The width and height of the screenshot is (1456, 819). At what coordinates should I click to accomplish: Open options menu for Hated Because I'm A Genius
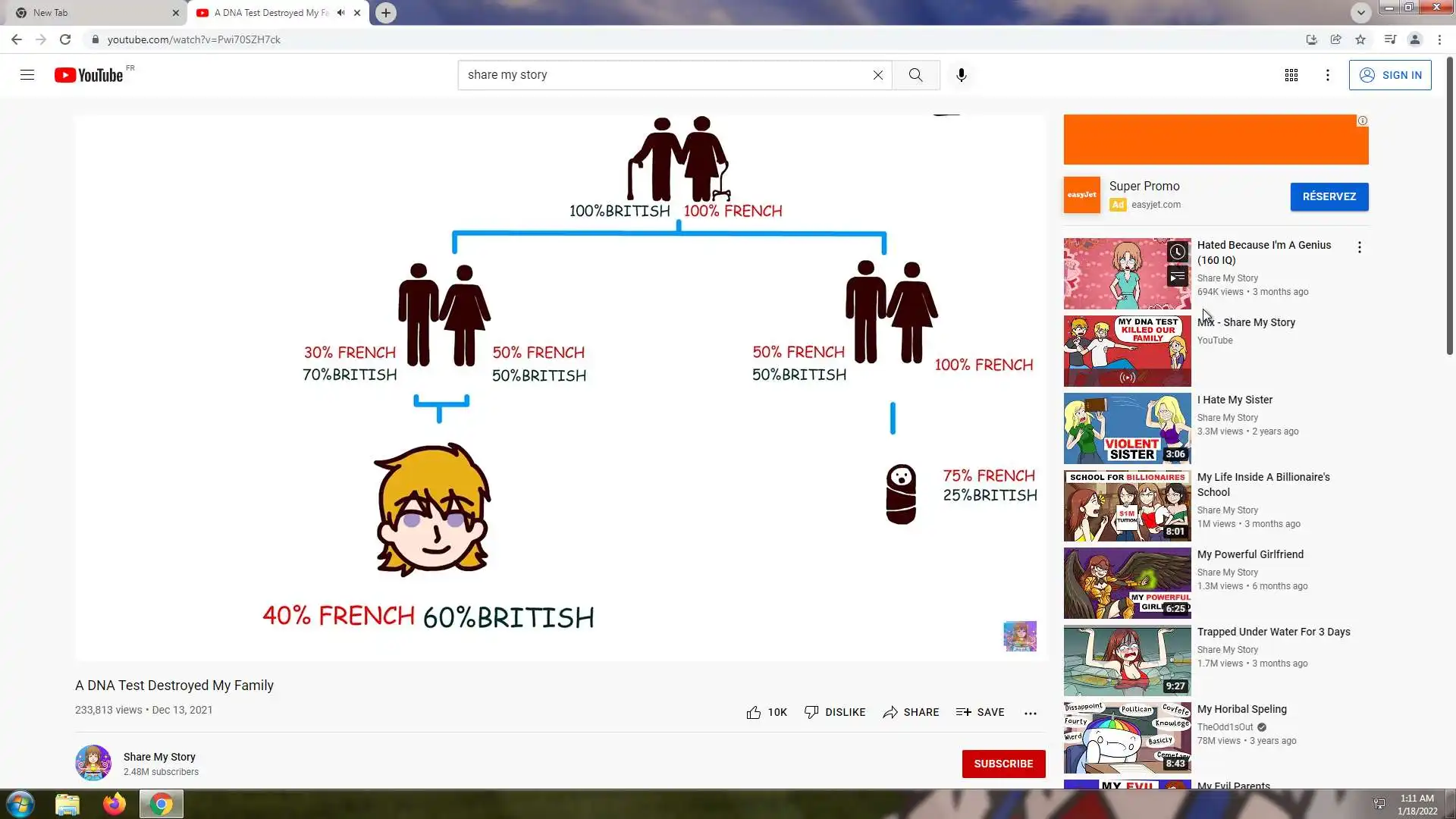point(1359,247)
